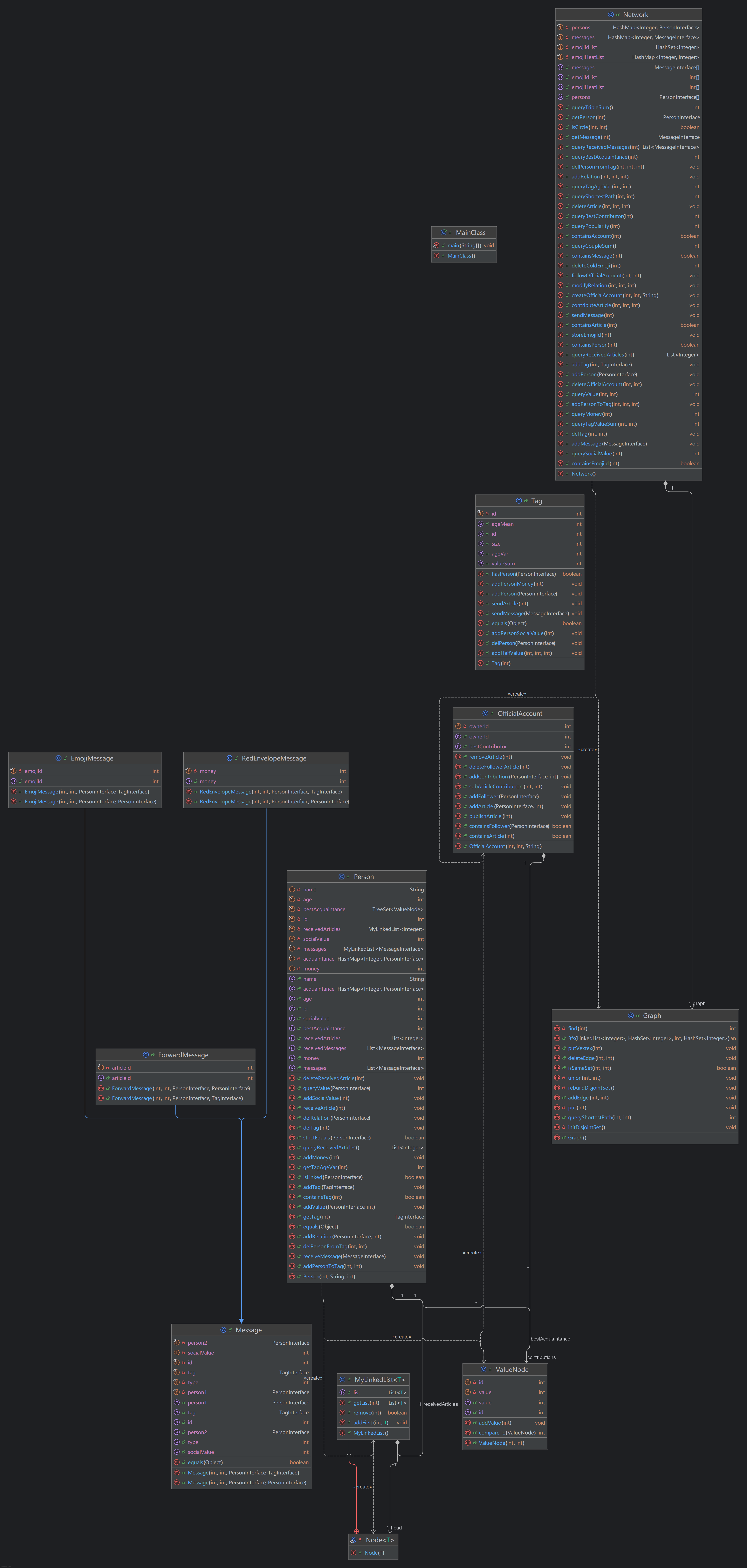Screen dimensions: 747x1568
Task: Click the class icon beside MyLinkedList<T> title
Action: pos(342,1379)
